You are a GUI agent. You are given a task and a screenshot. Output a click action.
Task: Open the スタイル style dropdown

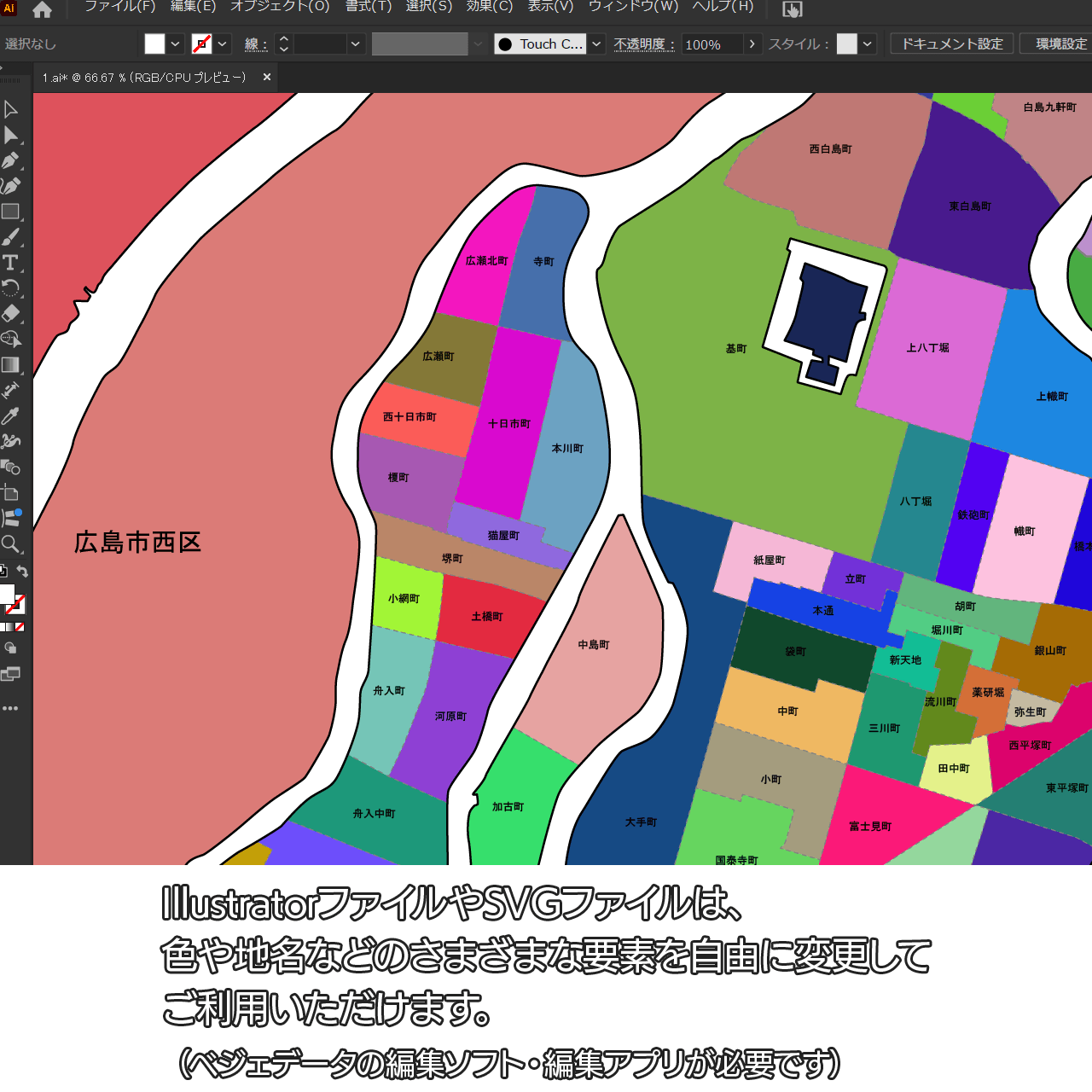(x=868, y=44)
